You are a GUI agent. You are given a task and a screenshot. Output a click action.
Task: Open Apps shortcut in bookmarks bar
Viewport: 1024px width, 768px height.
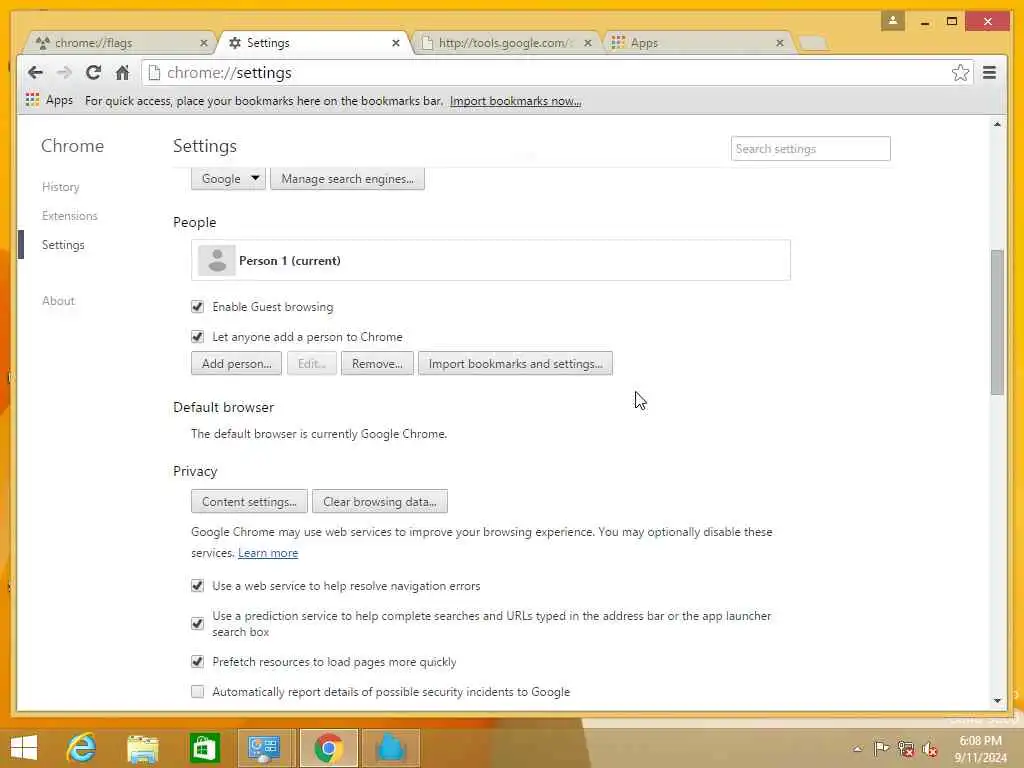point(50,100)
